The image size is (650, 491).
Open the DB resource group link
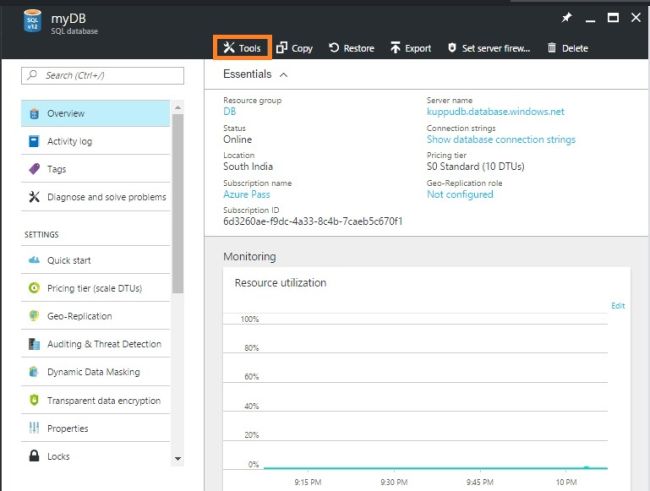tap(229, 112)
